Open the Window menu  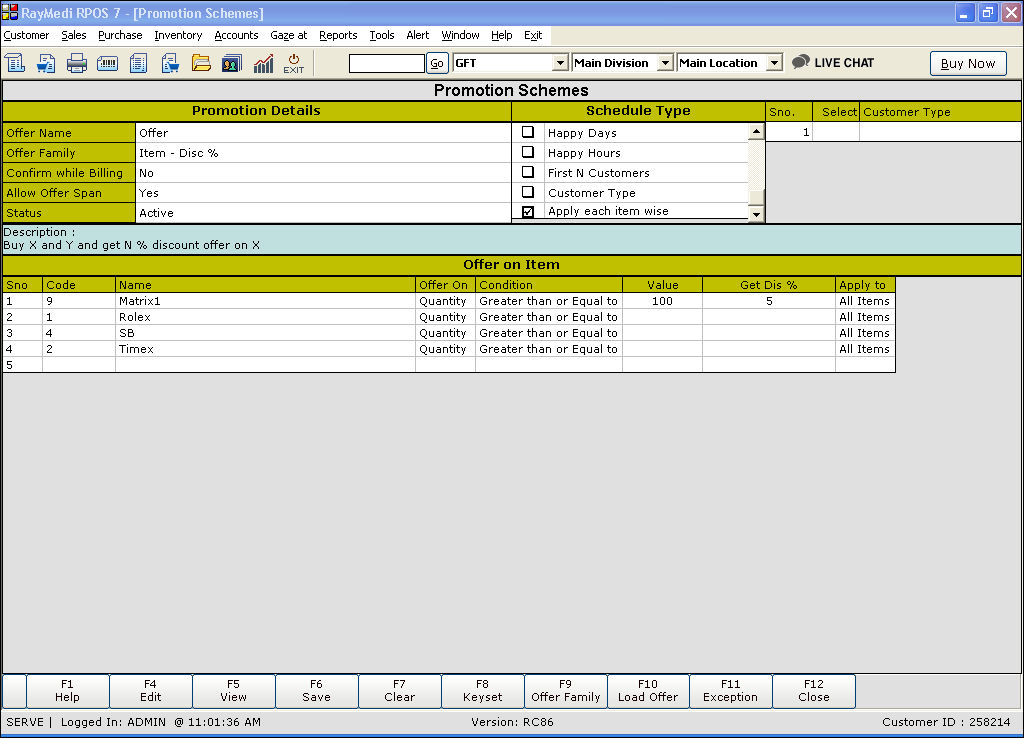tap(460, 35)
